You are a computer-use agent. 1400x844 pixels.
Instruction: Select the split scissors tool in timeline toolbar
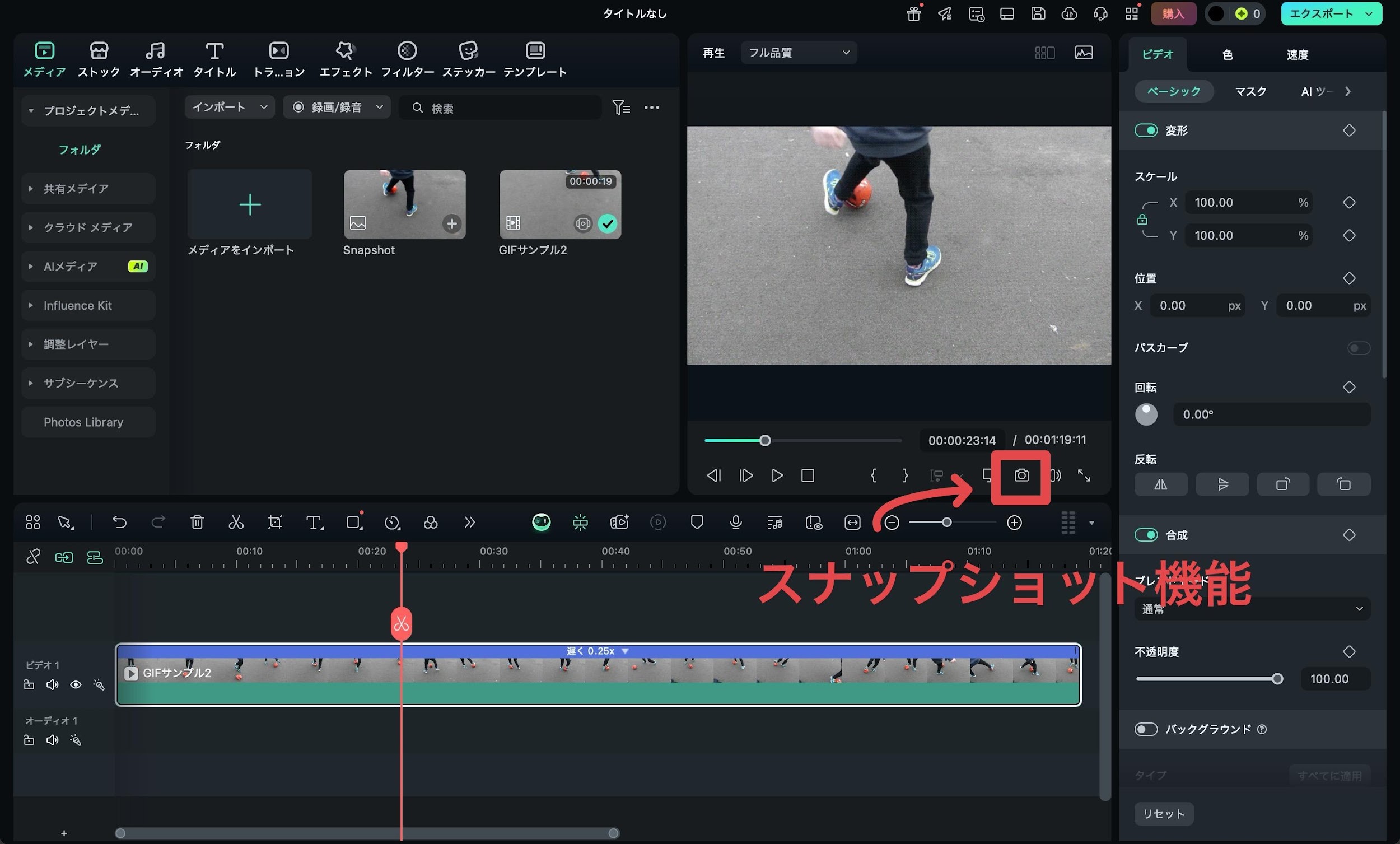(x=236, y=522)
